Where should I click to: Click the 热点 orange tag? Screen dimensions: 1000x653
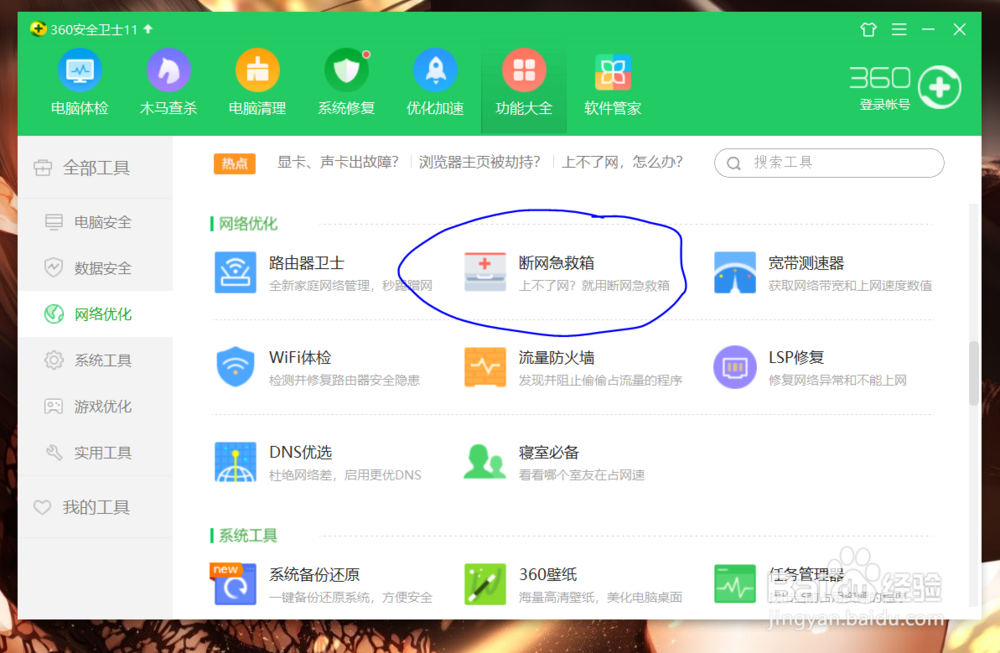pos(235,164)
